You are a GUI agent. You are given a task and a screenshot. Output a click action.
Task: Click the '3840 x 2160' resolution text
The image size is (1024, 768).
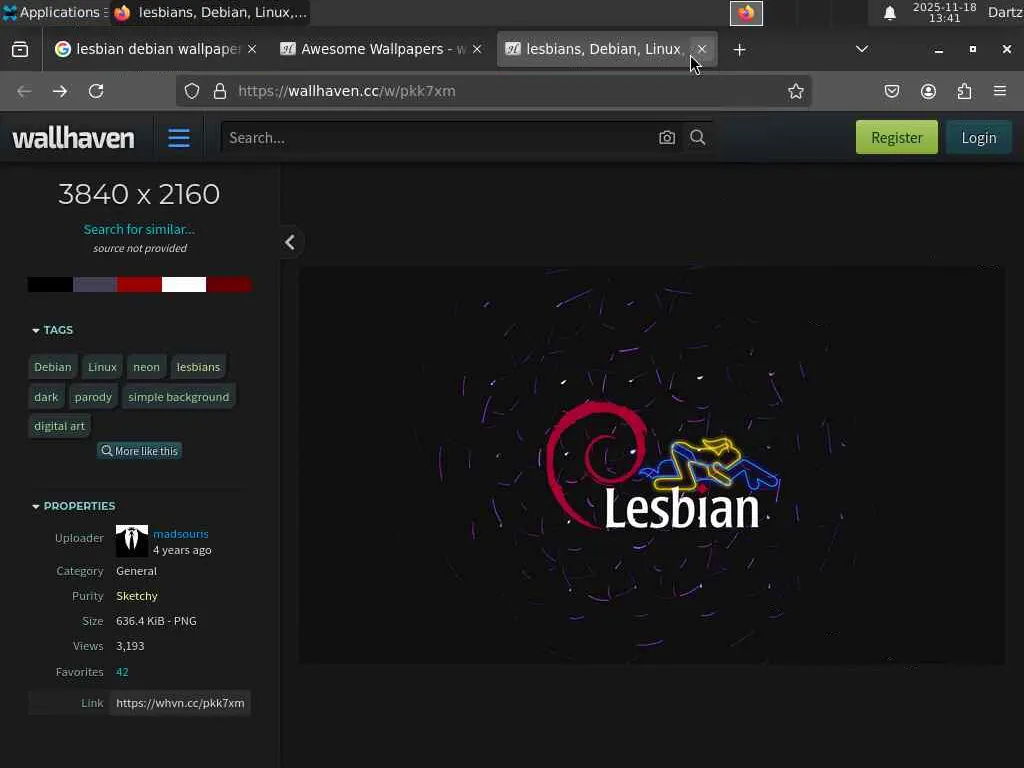coord(139,194)
